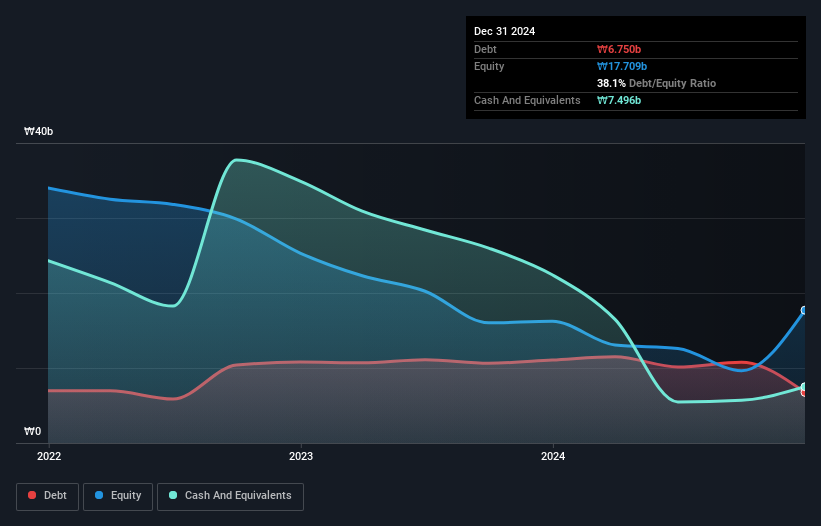Click the Equity label in tooltip
This screenshot has width=821, height=526.
pyautogui.click(x=489, y=66)
